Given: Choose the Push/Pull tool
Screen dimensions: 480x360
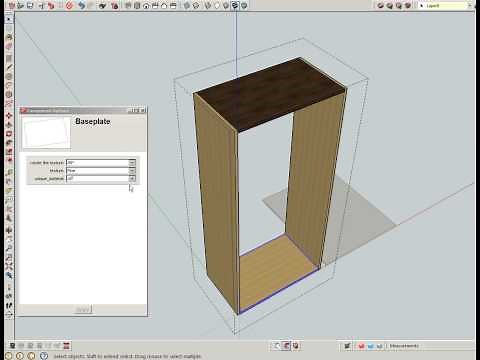Looking at the screenshot, I should pos(9,125).
